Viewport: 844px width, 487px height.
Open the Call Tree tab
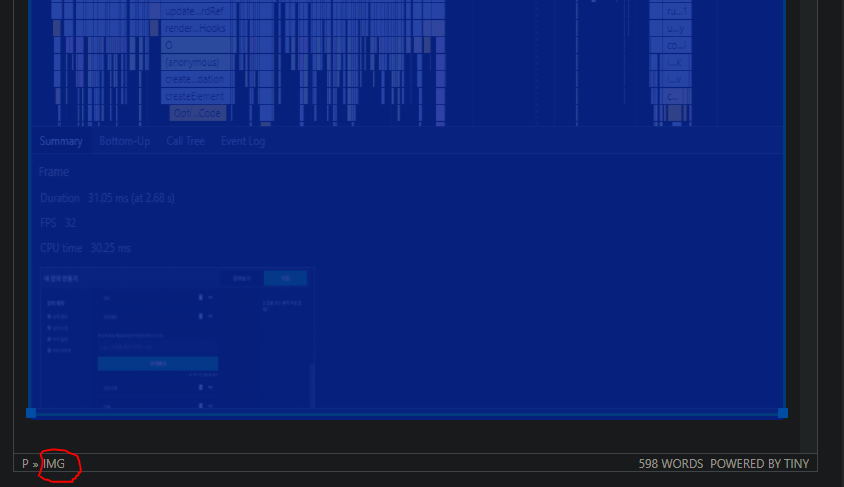(185, 141)
